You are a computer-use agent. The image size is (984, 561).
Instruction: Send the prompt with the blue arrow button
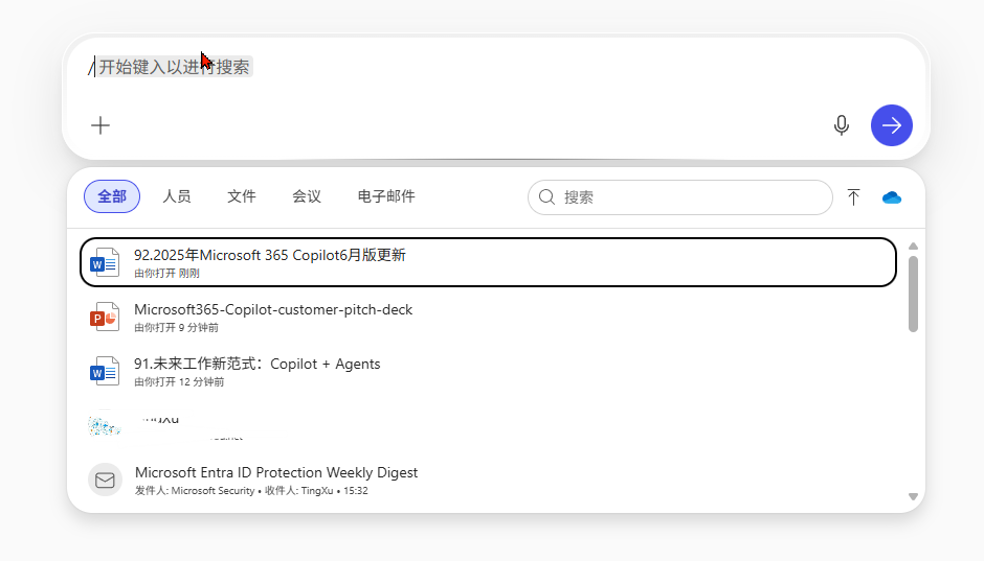[x=892, y=126]
